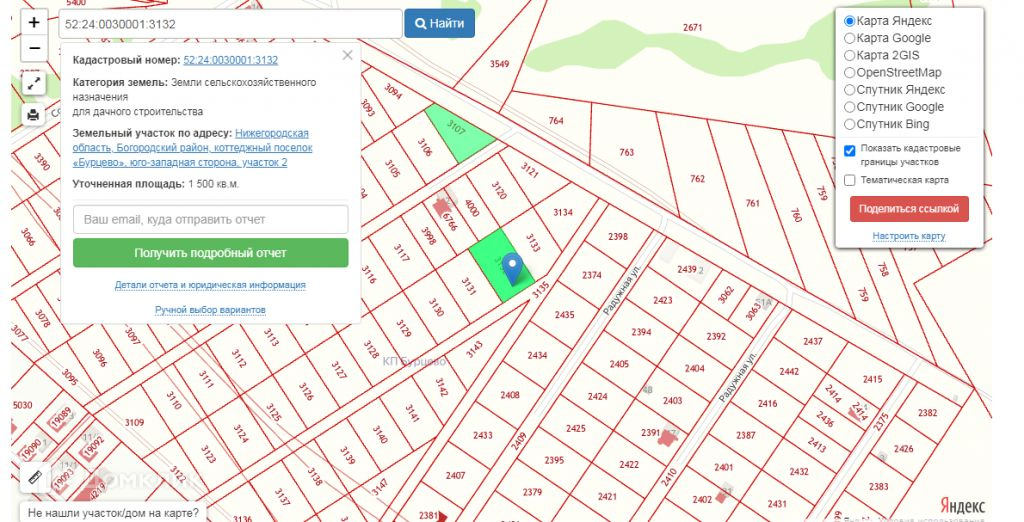The height and width of the screenshot is (522, 1024).
Task: Click the blue location pin marker
Action: [513, 269]
